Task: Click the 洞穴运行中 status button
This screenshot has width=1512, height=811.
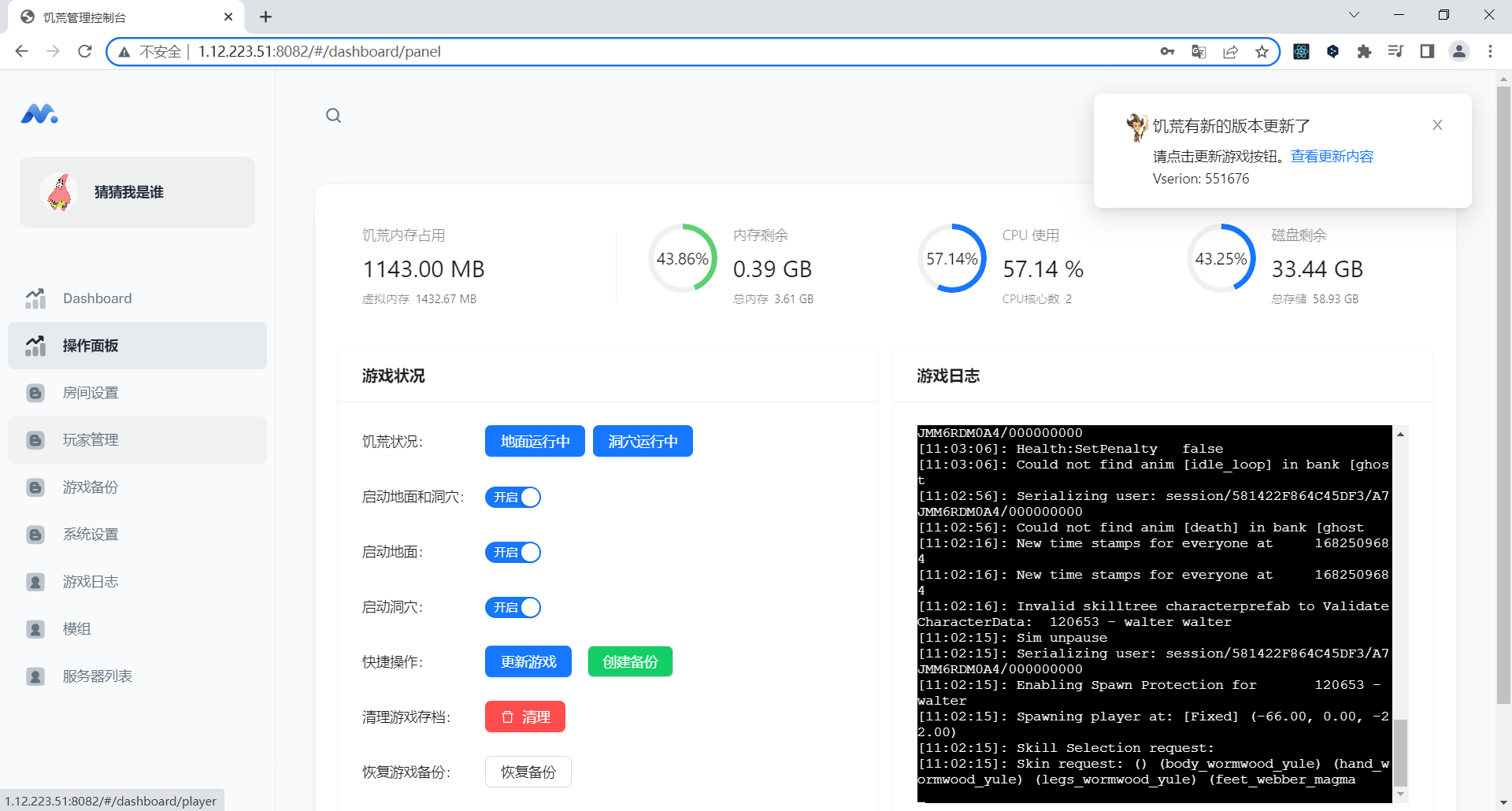Action: pyautogui.click(x=643, y=441)
